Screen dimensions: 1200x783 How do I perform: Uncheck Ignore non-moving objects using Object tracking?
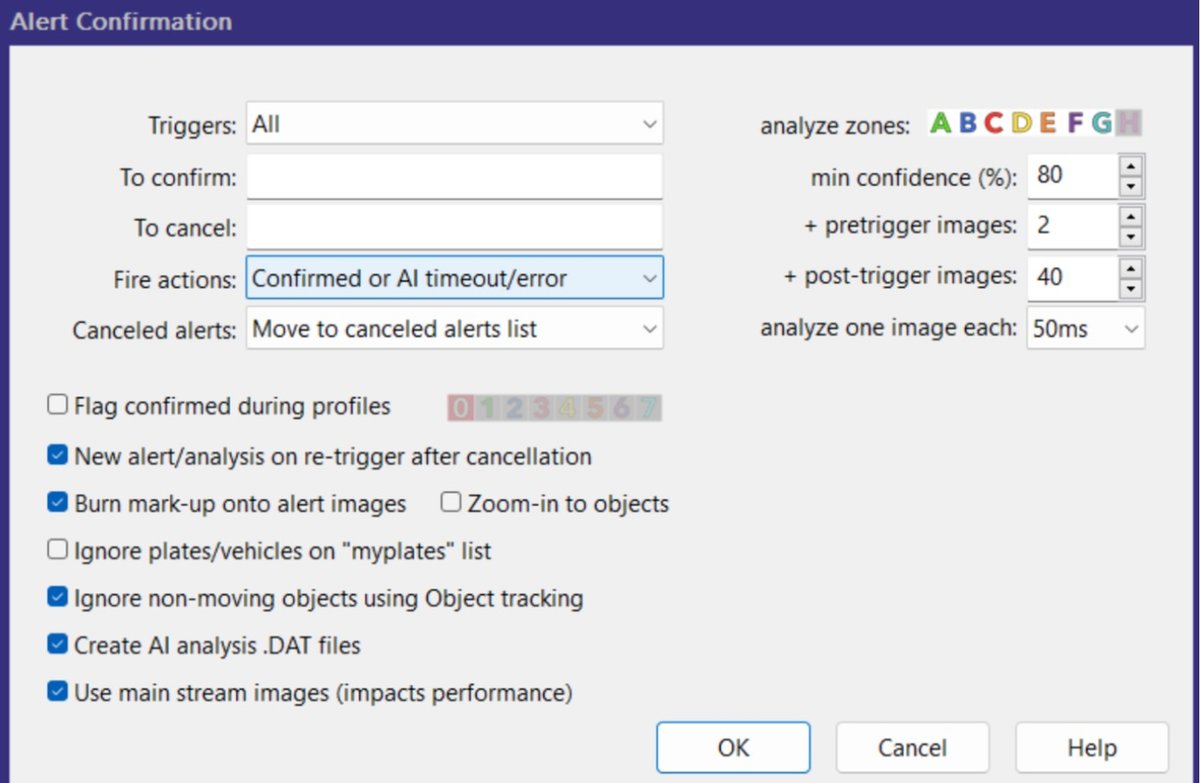(x=57, y=597)
